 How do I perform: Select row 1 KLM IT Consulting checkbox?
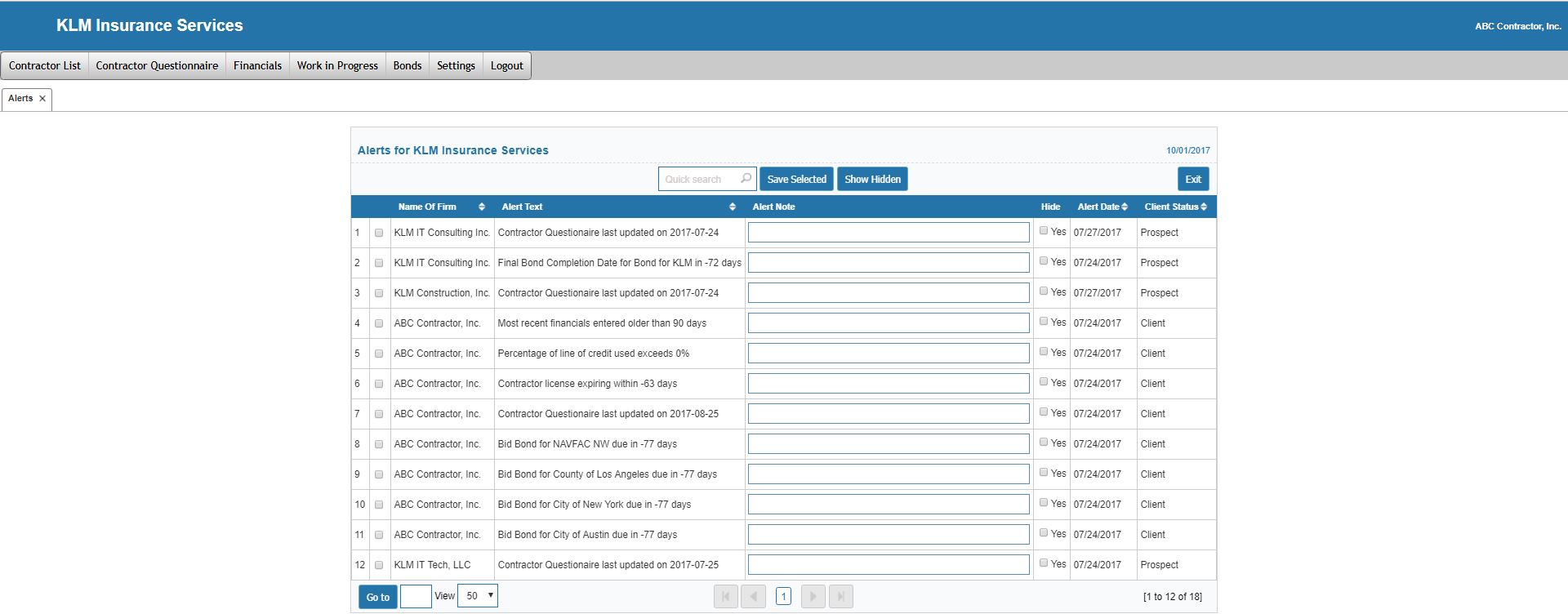point(379,233)
